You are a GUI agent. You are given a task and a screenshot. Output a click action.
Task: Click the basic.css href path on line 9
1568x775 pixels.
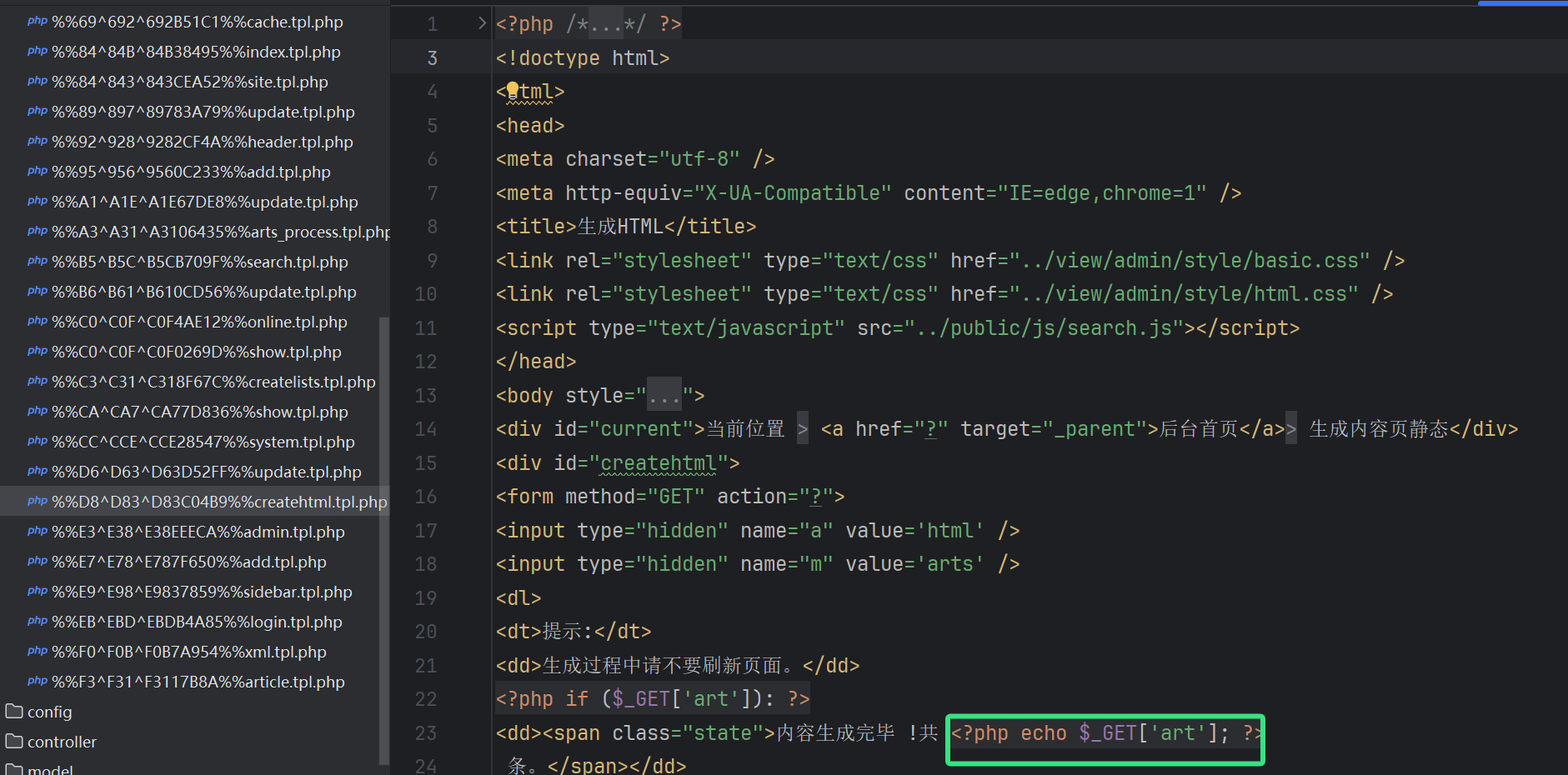[x=1195, y=261]
